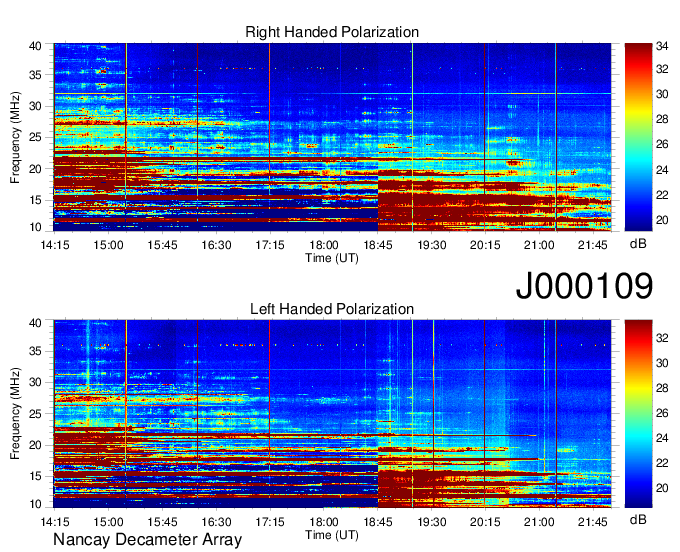Click the upper plot's dB color bar
The height and width of the screenshot is (552, 680).
[638, 137]
